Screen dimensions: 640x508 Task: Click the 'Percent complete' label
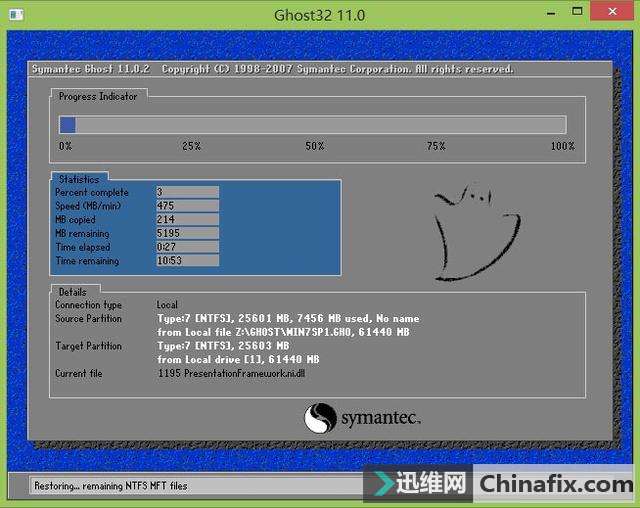(x=92, y=192)
